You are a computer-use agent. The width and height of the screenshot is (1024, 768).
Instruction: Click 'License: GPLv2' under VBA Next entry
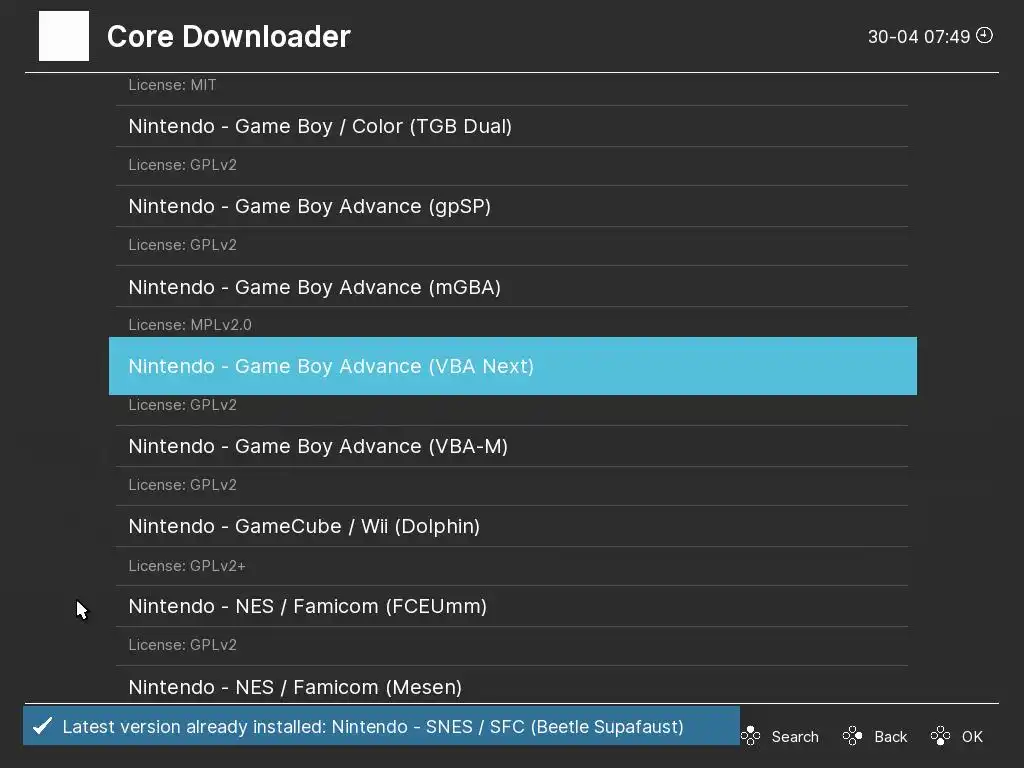click(182, 405)
